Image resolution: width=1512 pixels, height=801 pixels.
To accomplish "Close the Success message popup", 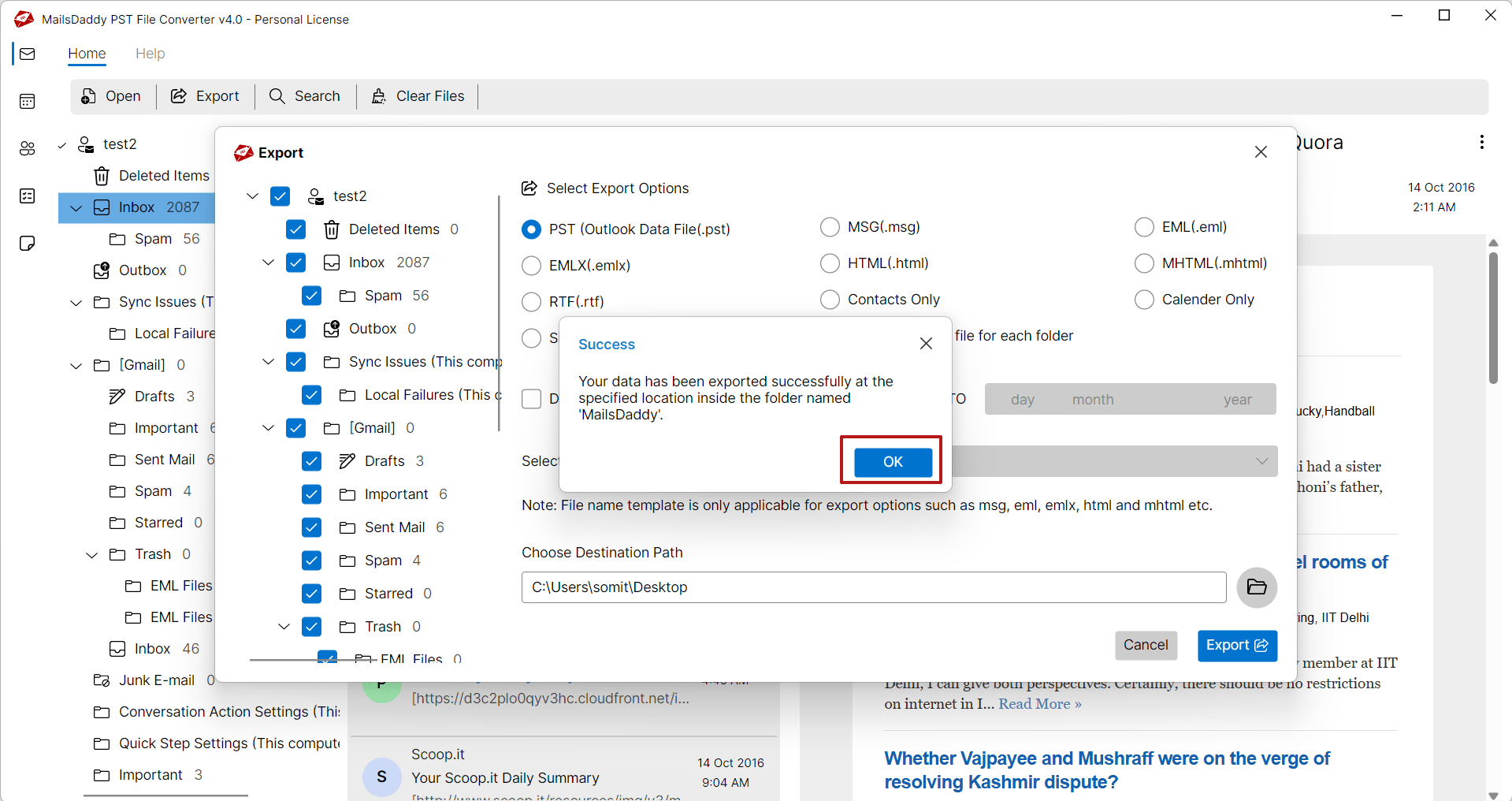I will (x=926, y=344).
